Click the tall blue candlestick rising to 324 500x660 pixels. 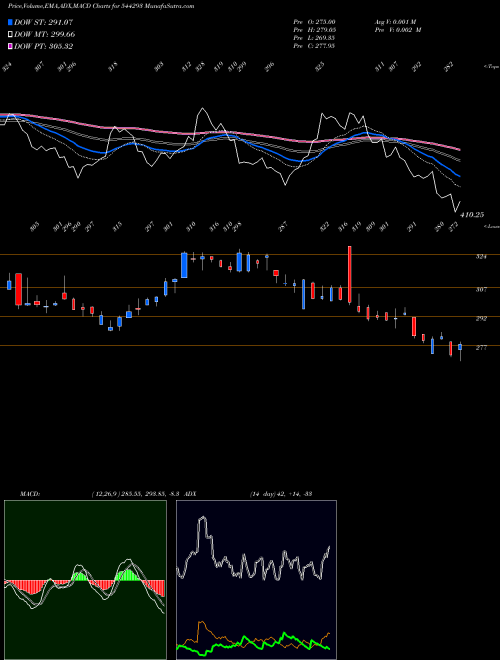coord(184,265)
